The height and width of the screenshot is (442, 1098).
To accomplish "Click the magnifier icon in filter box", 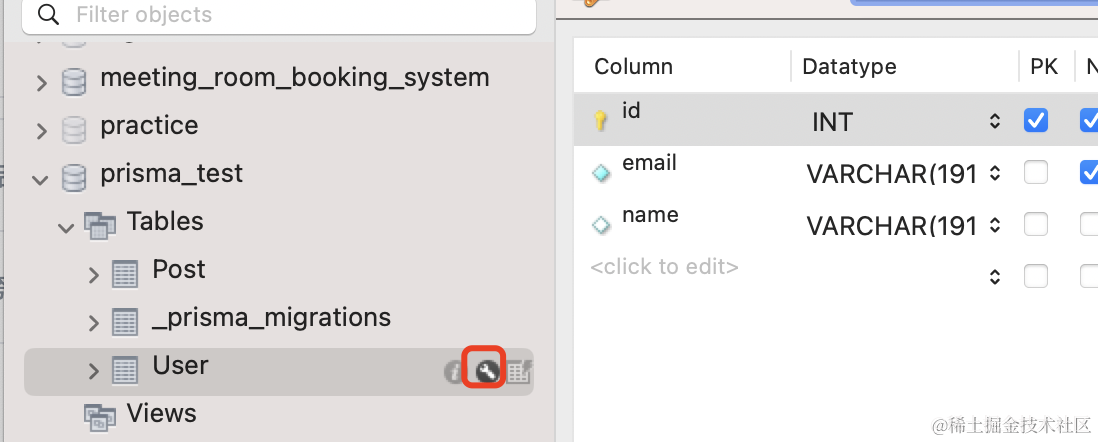I will coord(48,15).
